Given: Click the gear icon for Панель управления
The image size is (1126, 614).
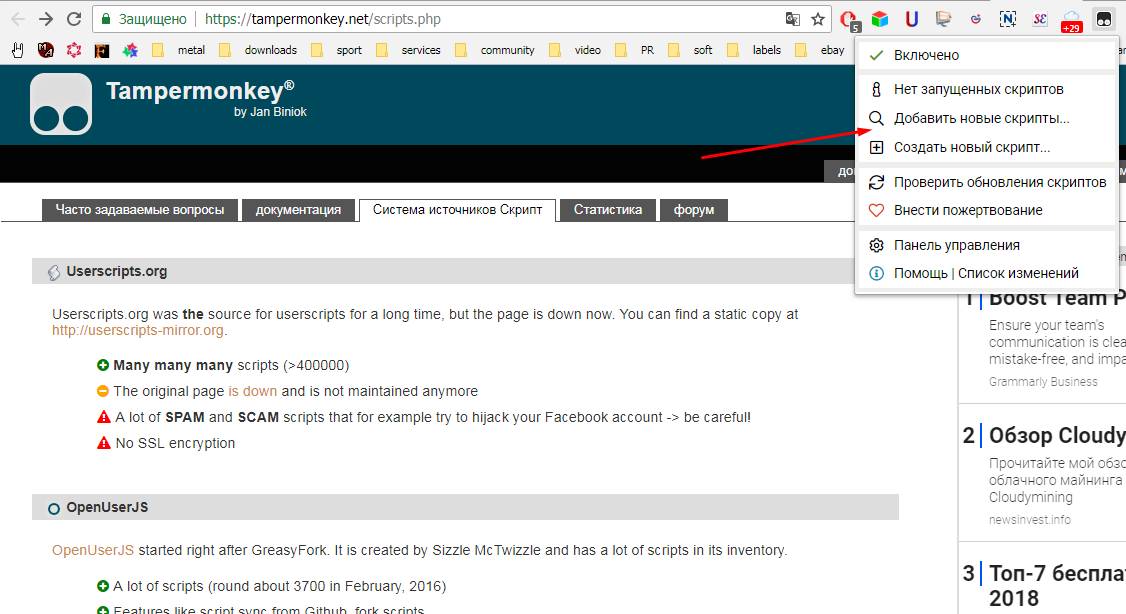Looking at the screenshot, I should [x=876, y=246].
